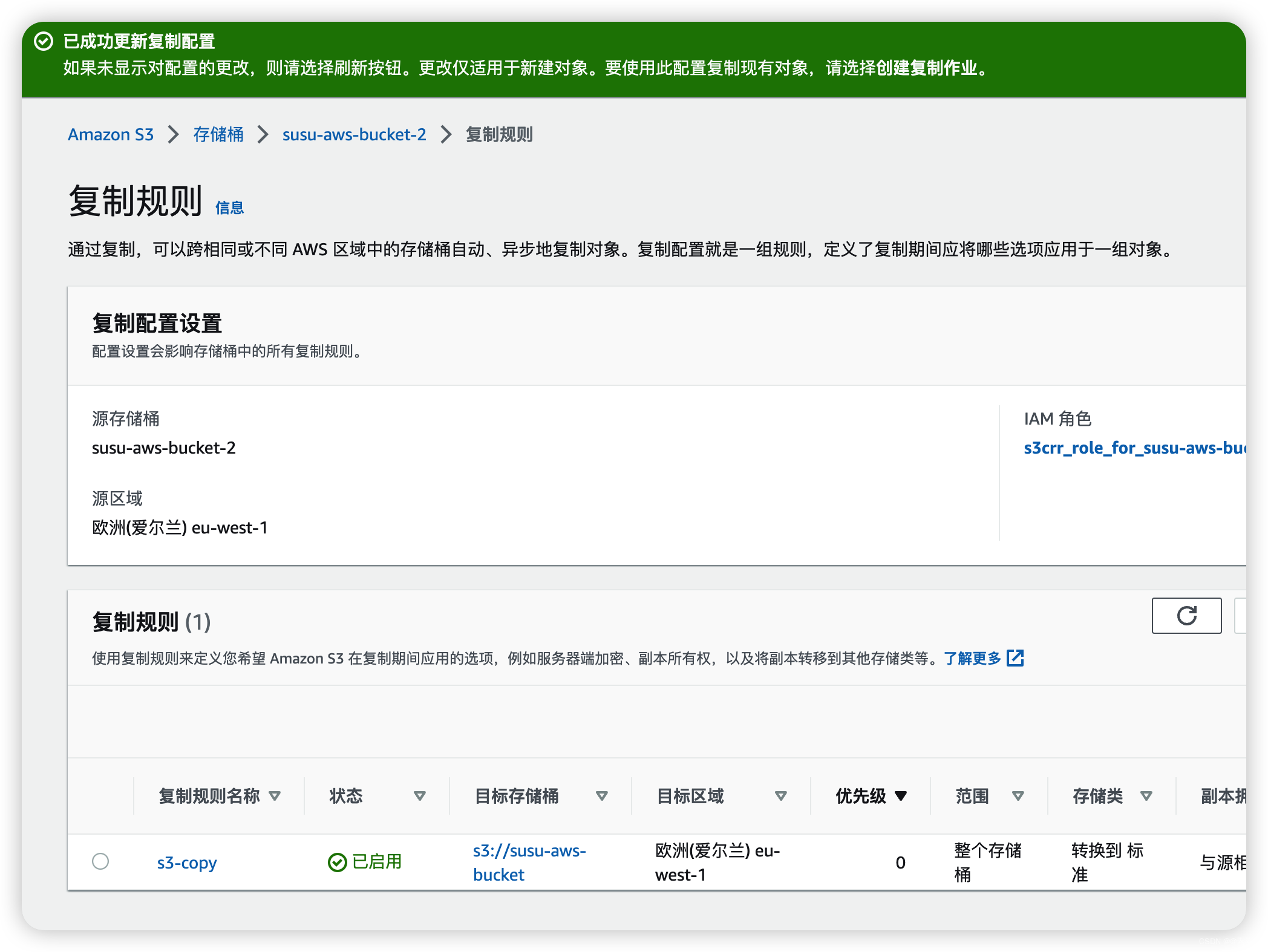Click the 源区域 label
Image resolution: width=1268 pixels, height=952 pixels.
pyautogui.click(x=117, y=498)
